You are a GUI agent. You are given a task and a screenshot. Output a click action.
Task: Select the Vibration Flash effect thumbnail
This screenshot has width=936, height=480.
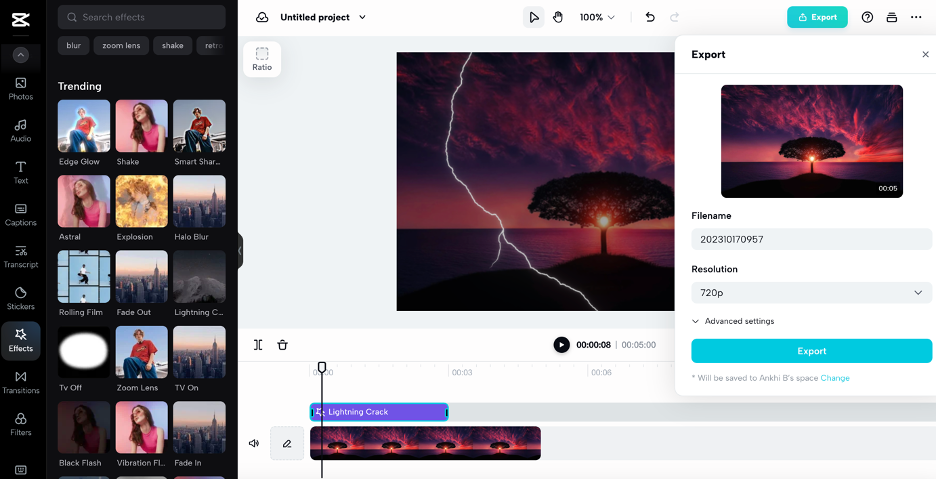[x=141, y=427]
